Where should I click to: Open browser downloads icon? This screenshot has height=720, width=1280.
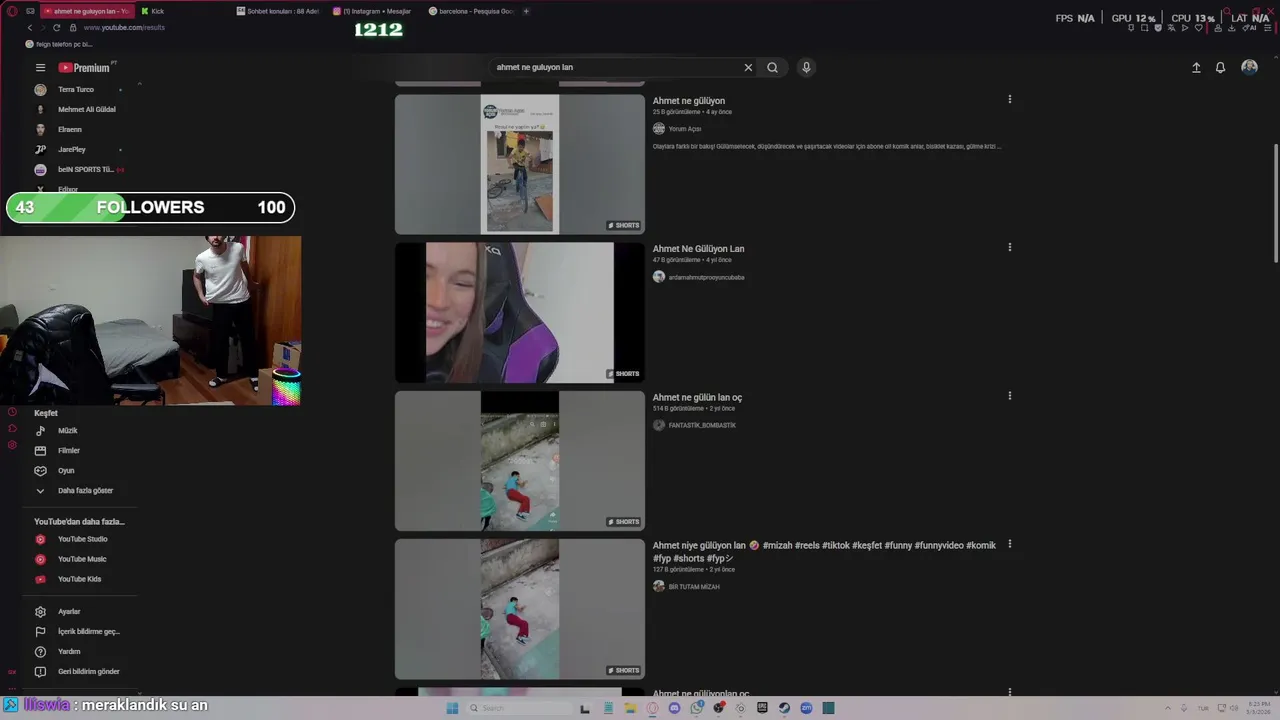click(1231, 28)
